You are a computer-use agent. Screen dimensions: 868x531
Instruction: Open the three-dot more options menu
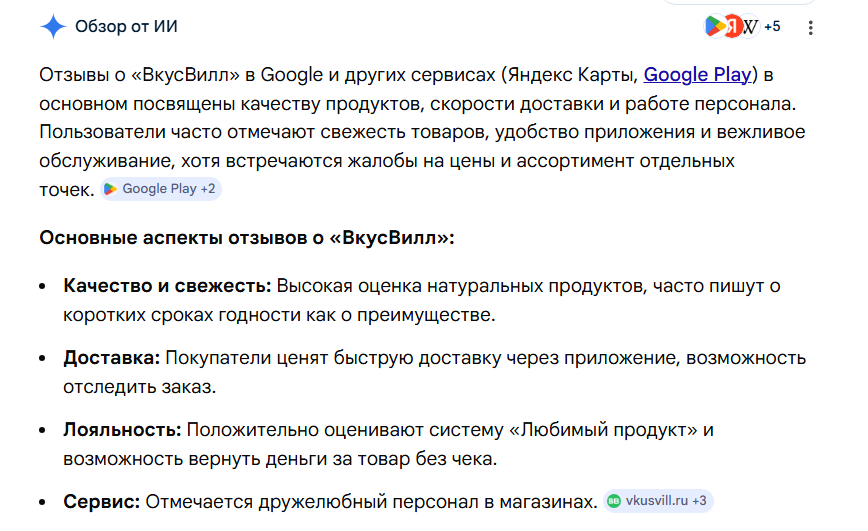click(810, 27)
